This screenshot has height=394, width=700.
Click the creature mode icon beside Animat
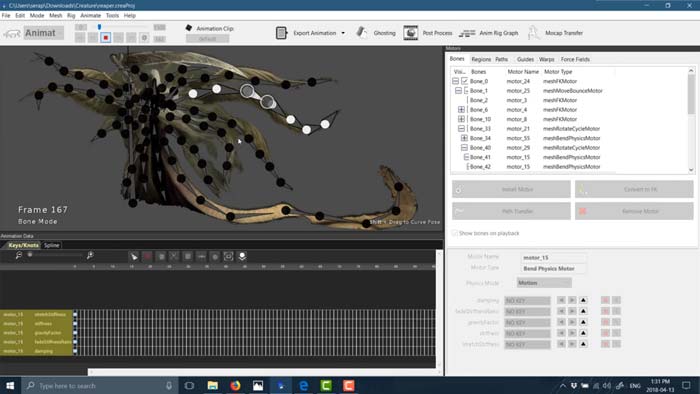pos(12,33)
